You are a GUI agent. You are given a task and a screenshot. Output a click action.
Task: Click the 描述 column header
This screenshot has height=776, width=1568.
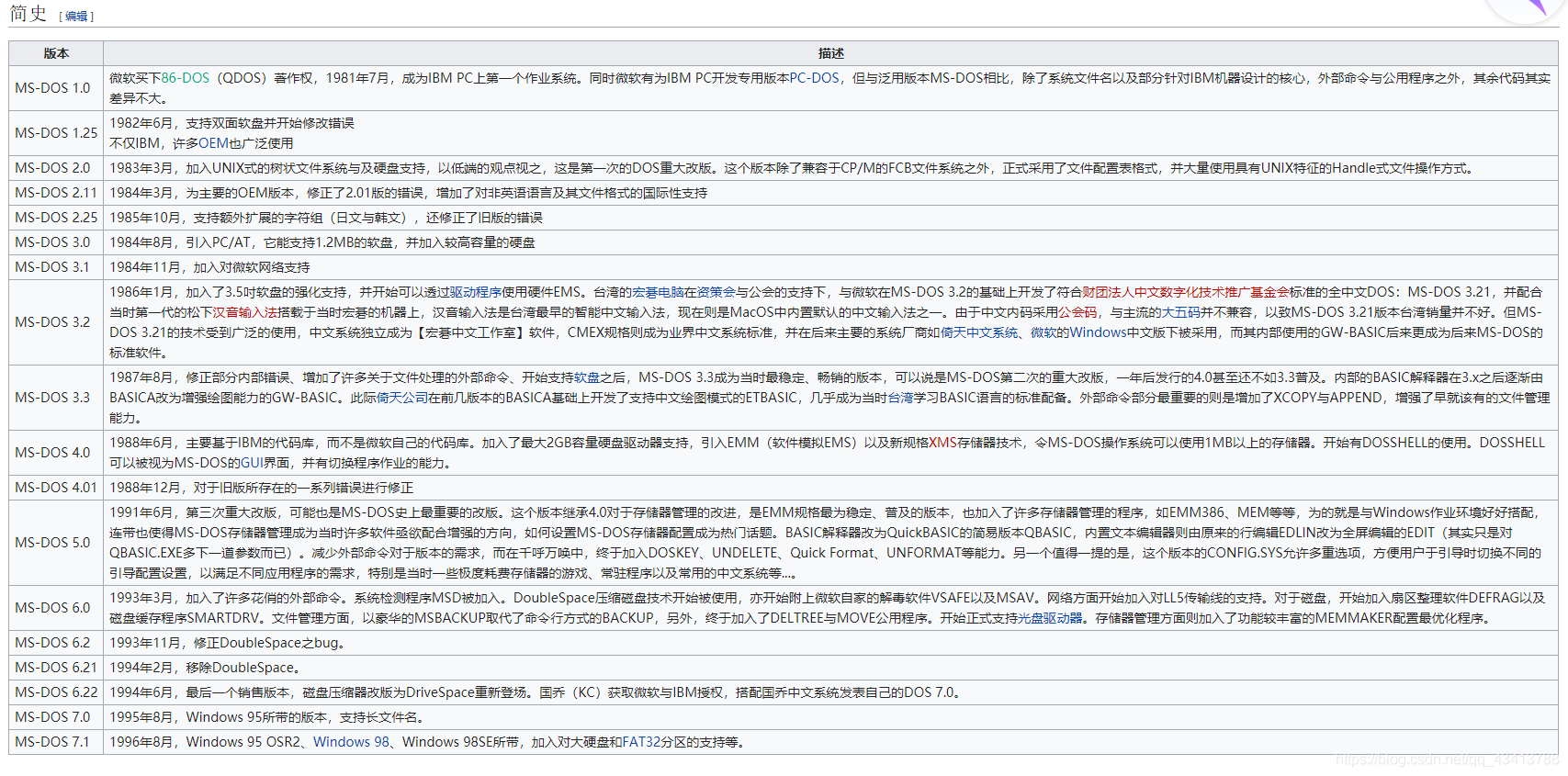tap(830, 53)
